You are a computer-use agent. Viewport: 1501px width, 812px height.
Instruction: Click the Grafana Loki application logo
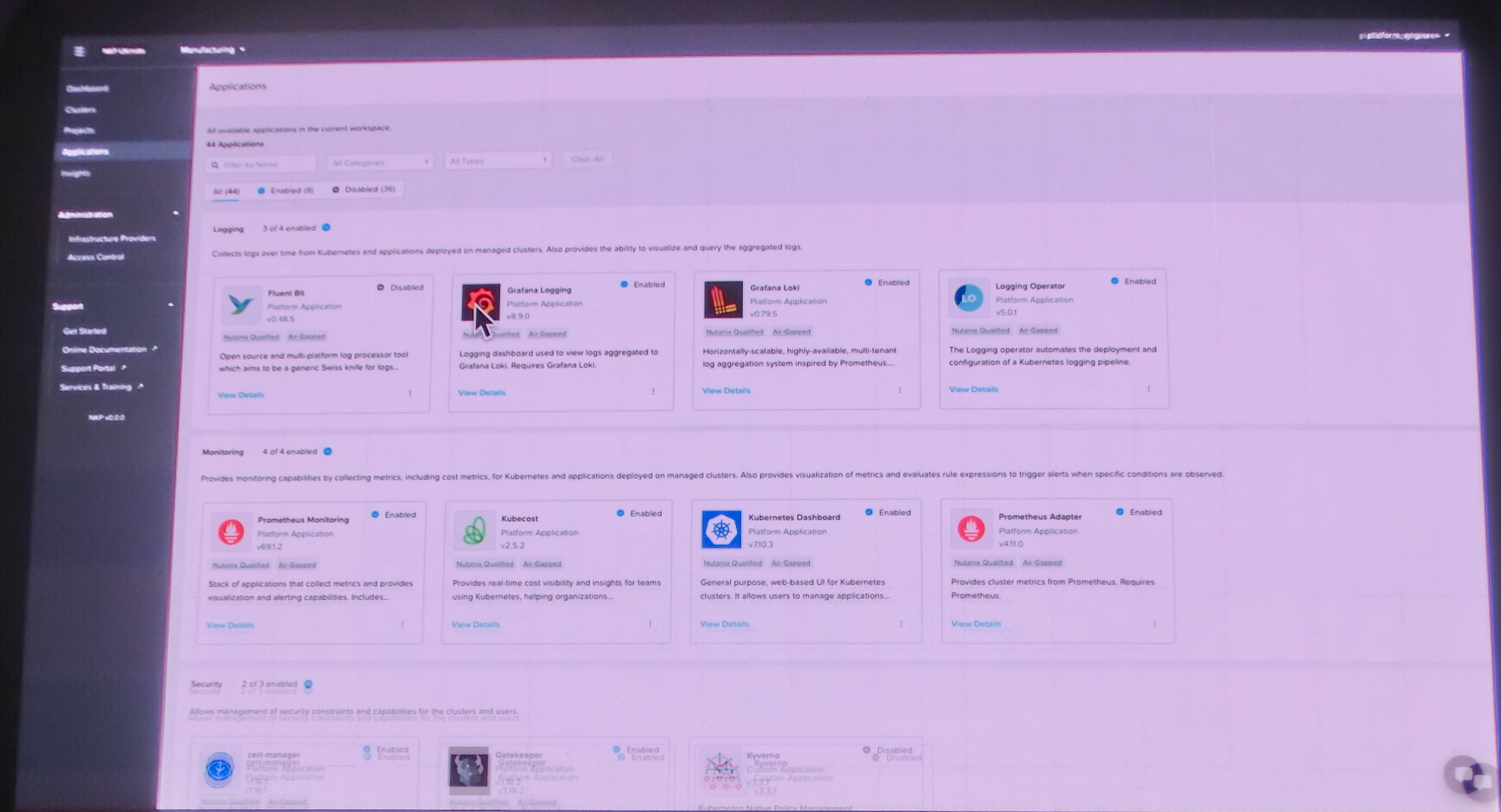coord(723,299)
